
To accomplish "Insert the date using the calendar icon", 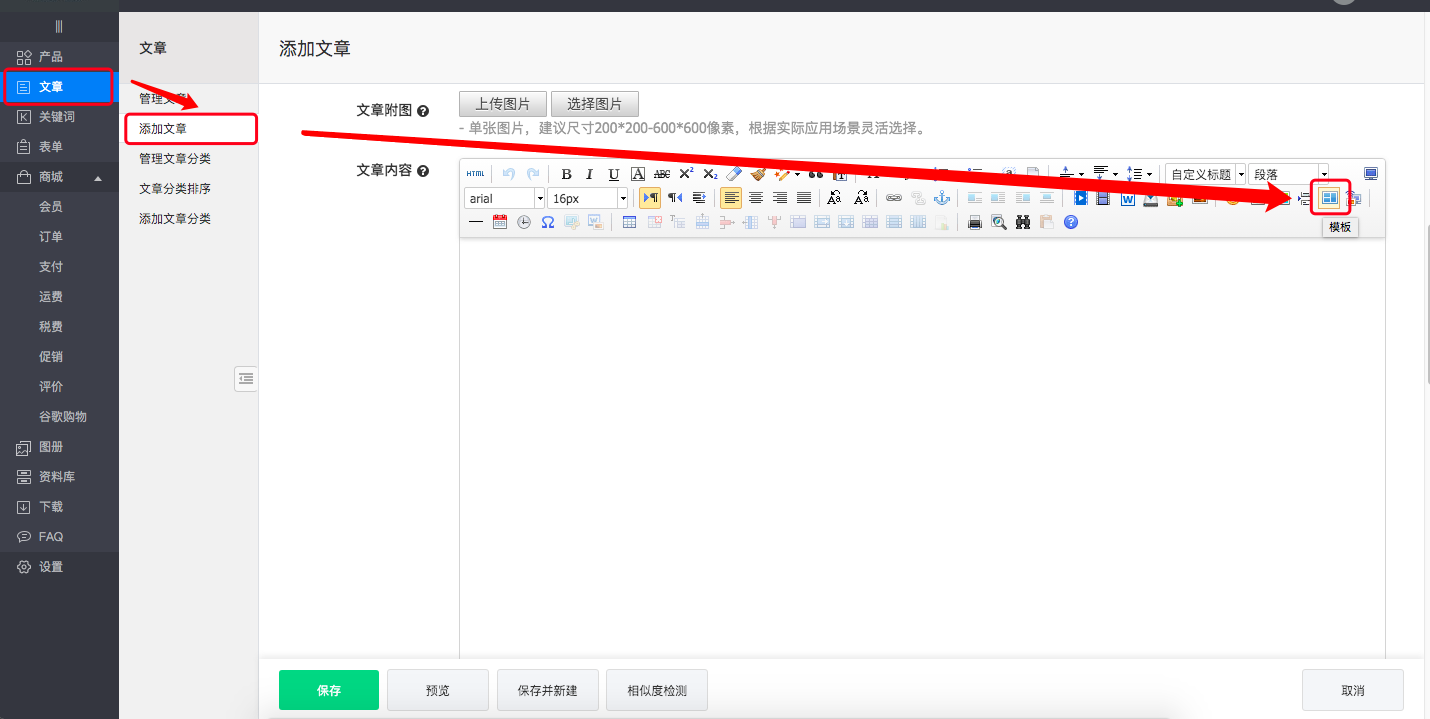I will [500, 223].
